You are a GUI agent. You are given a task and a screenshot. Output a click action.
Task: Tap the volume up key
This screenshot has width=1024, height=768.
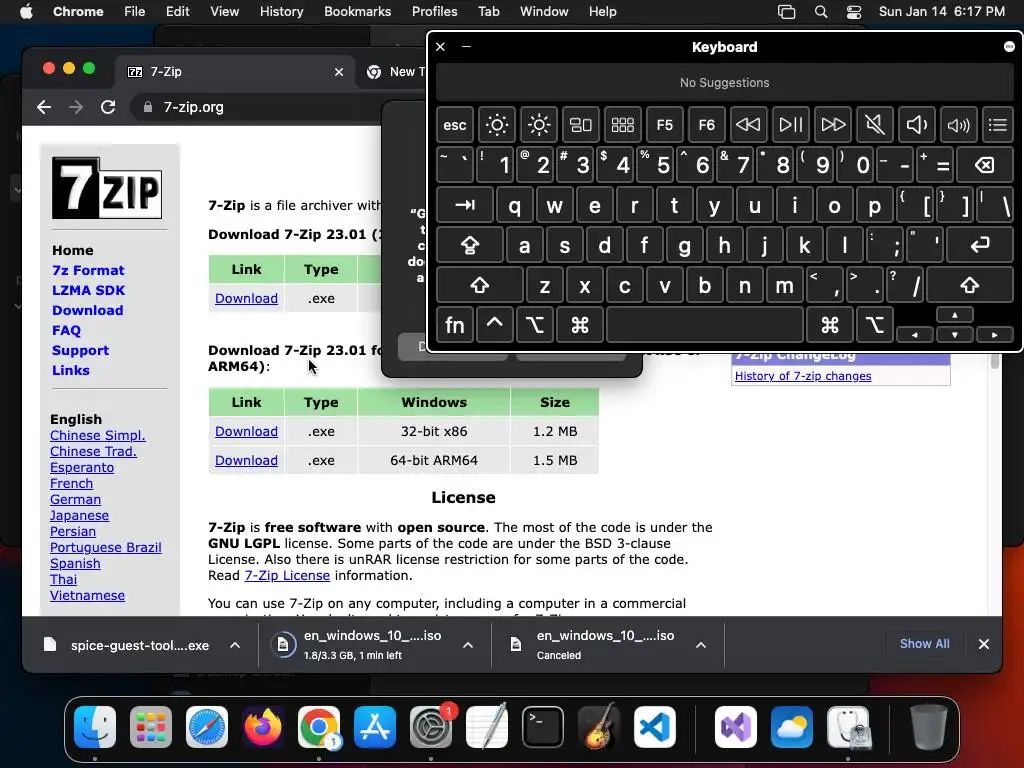[x=958, y=125]
